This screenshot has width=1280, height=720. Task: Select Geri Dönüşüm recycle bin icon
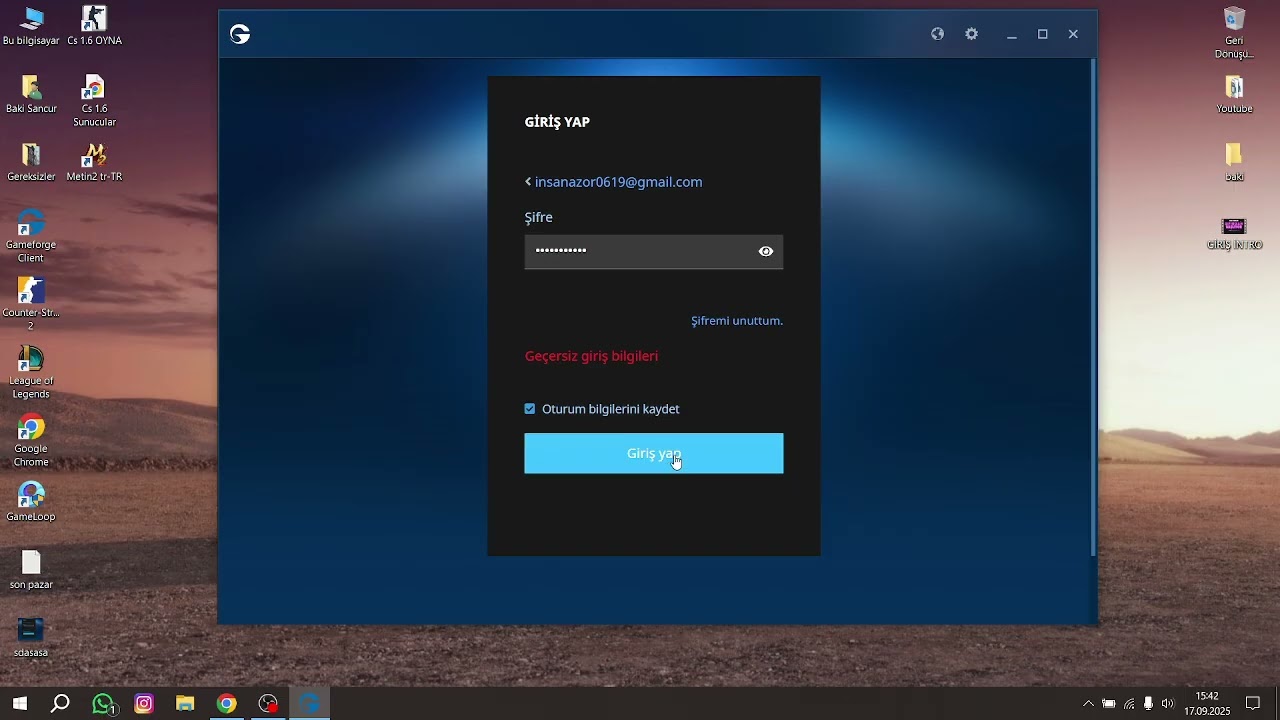click(x=1234, y=33)
